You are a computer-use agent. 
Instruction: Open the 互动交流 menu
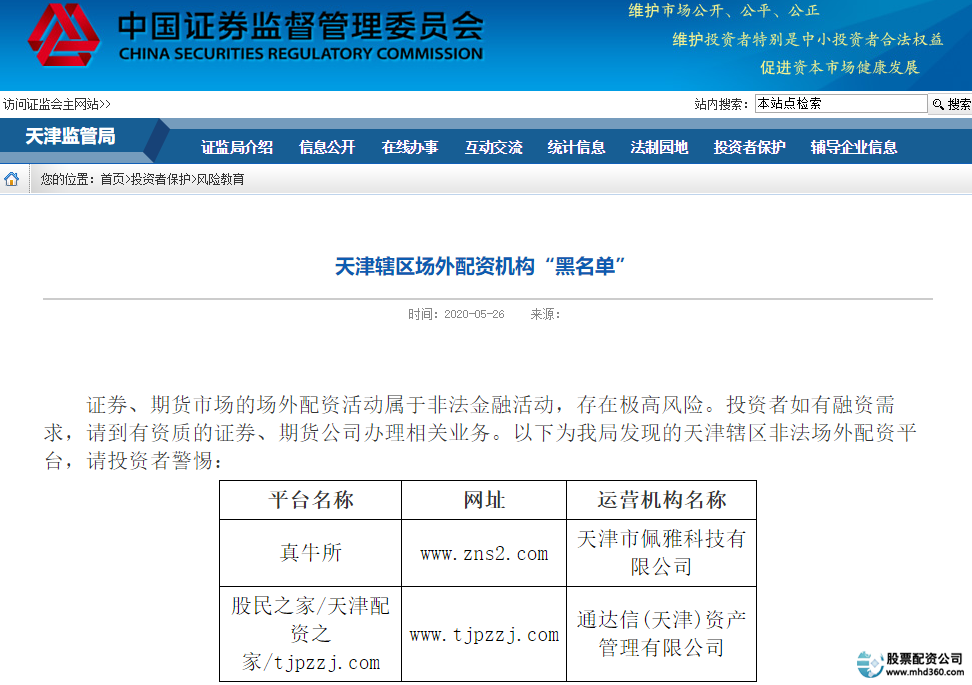(x=493, y=147)
